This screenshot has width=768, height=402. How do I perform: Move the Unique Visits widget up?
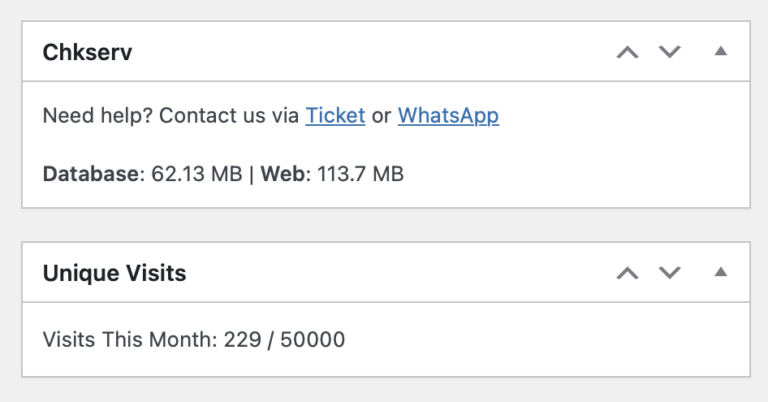(627, 272)
